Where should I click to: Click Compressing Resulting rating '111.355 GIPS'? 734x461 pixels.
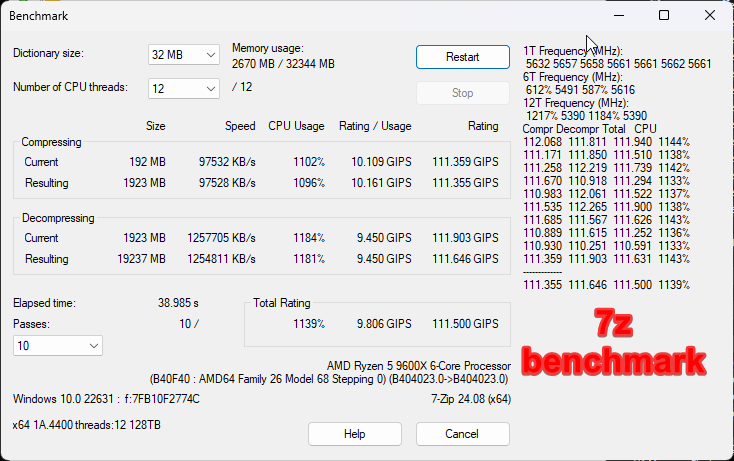(x=465, y=183)
